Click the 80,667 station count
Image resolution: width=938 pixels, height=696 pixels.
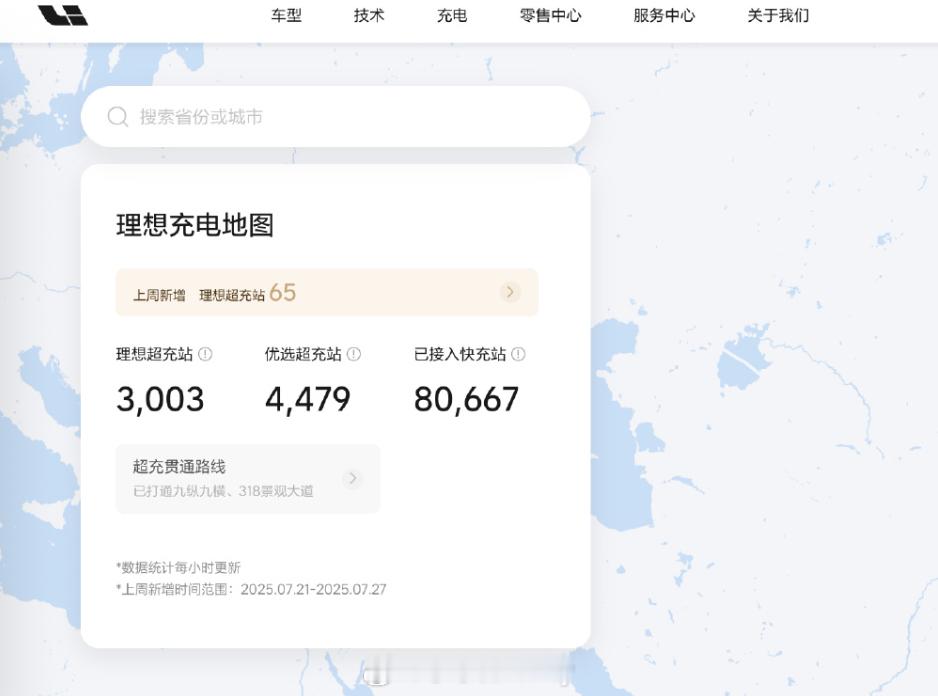(x=466, y=399)
